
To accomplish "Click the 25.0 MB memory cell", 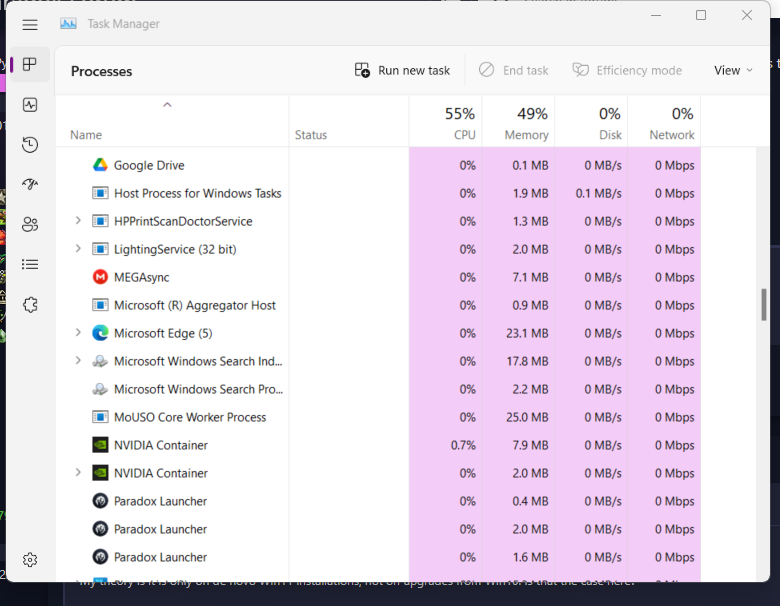I will tap(518, 417).
